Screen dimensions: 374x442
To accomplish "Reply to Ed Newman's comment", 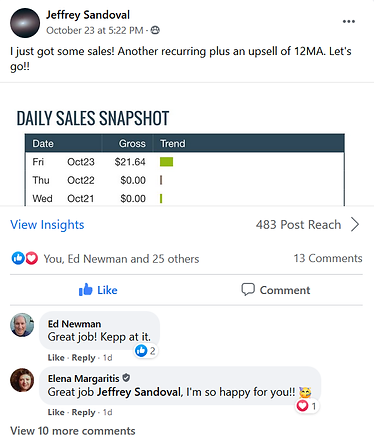I will coord(83,358).
